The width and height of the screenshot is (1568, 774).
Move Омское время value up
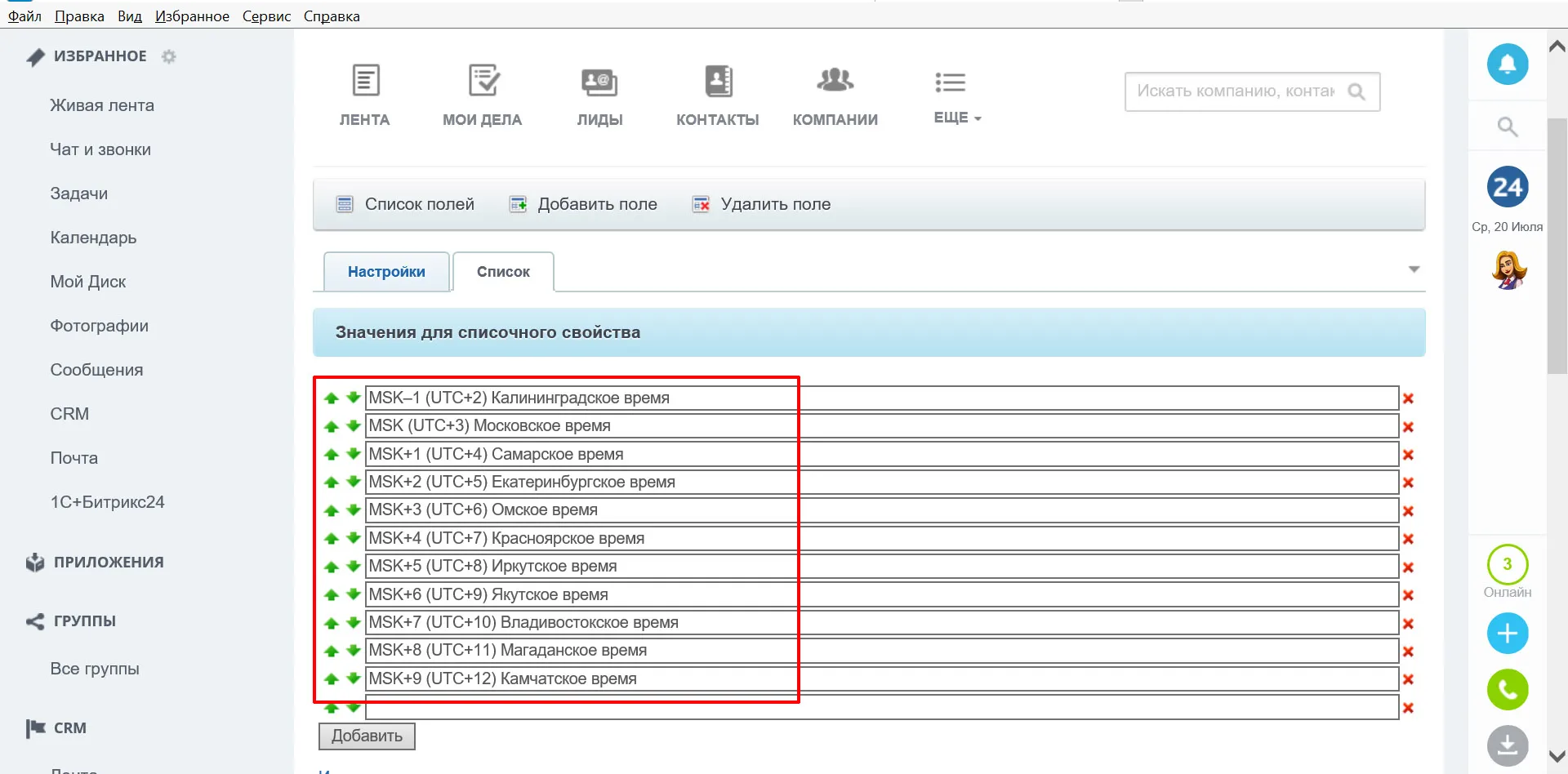coord(331,511)
